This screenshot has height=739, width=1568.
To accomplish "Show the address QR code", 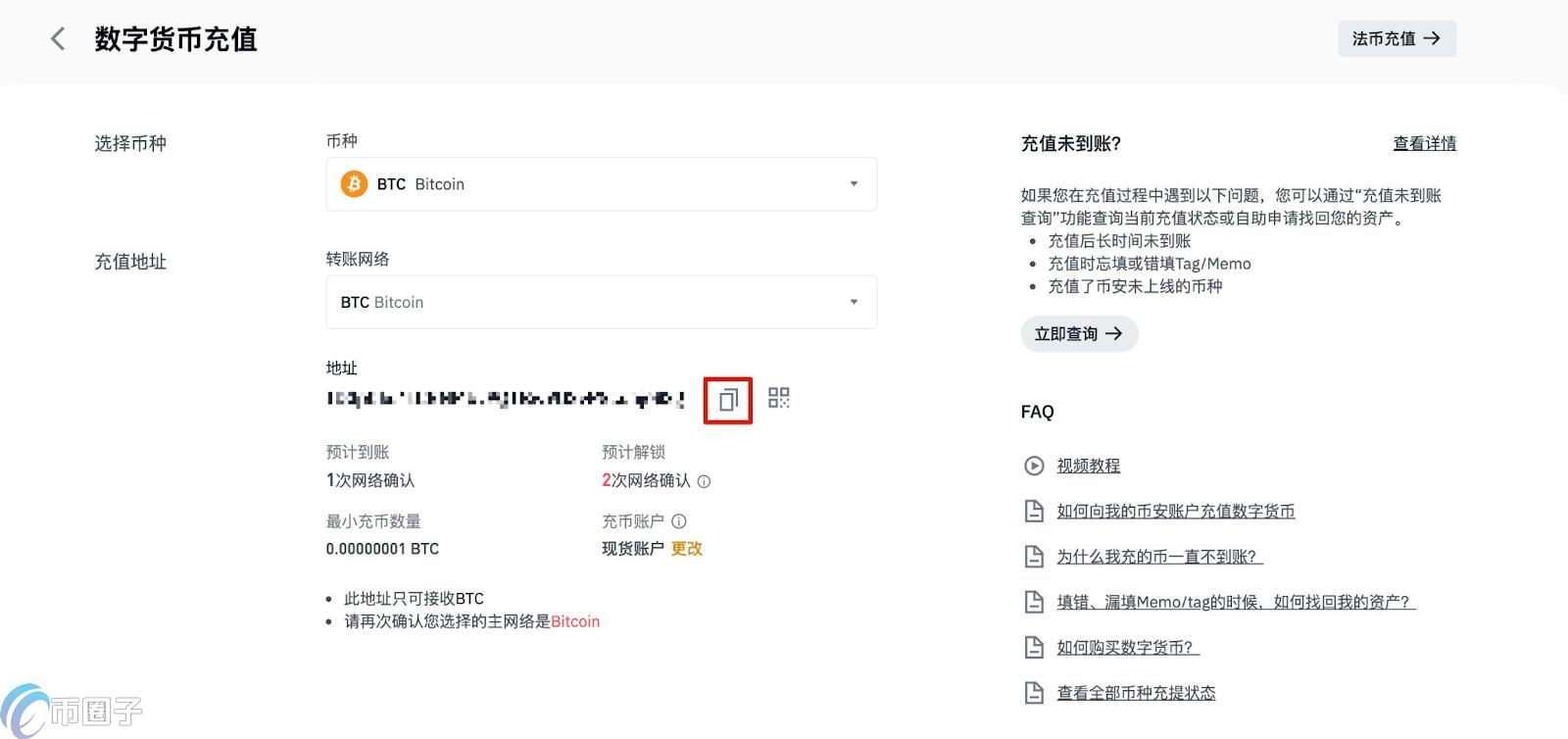I will pos(779,398).
